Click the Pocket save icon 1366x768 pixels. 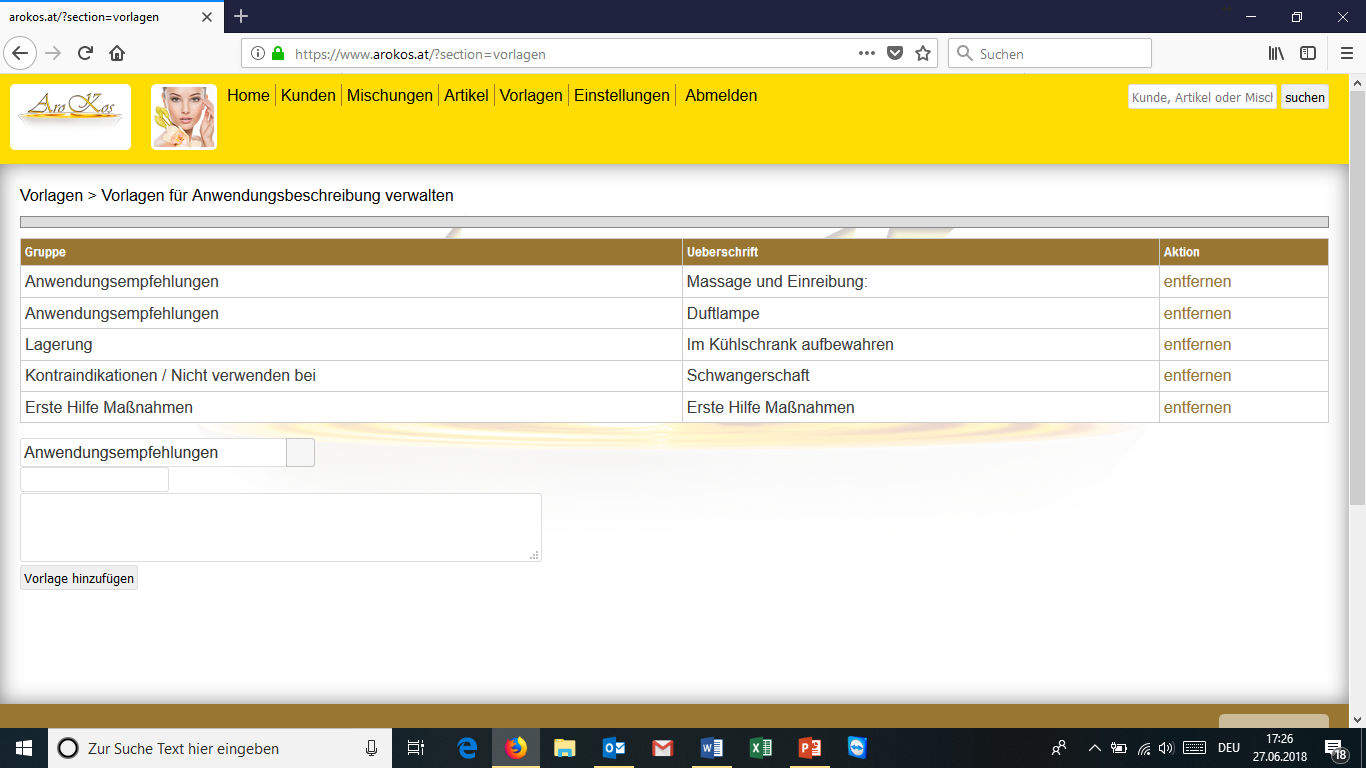pyautogui.click(x=896, y=54)
